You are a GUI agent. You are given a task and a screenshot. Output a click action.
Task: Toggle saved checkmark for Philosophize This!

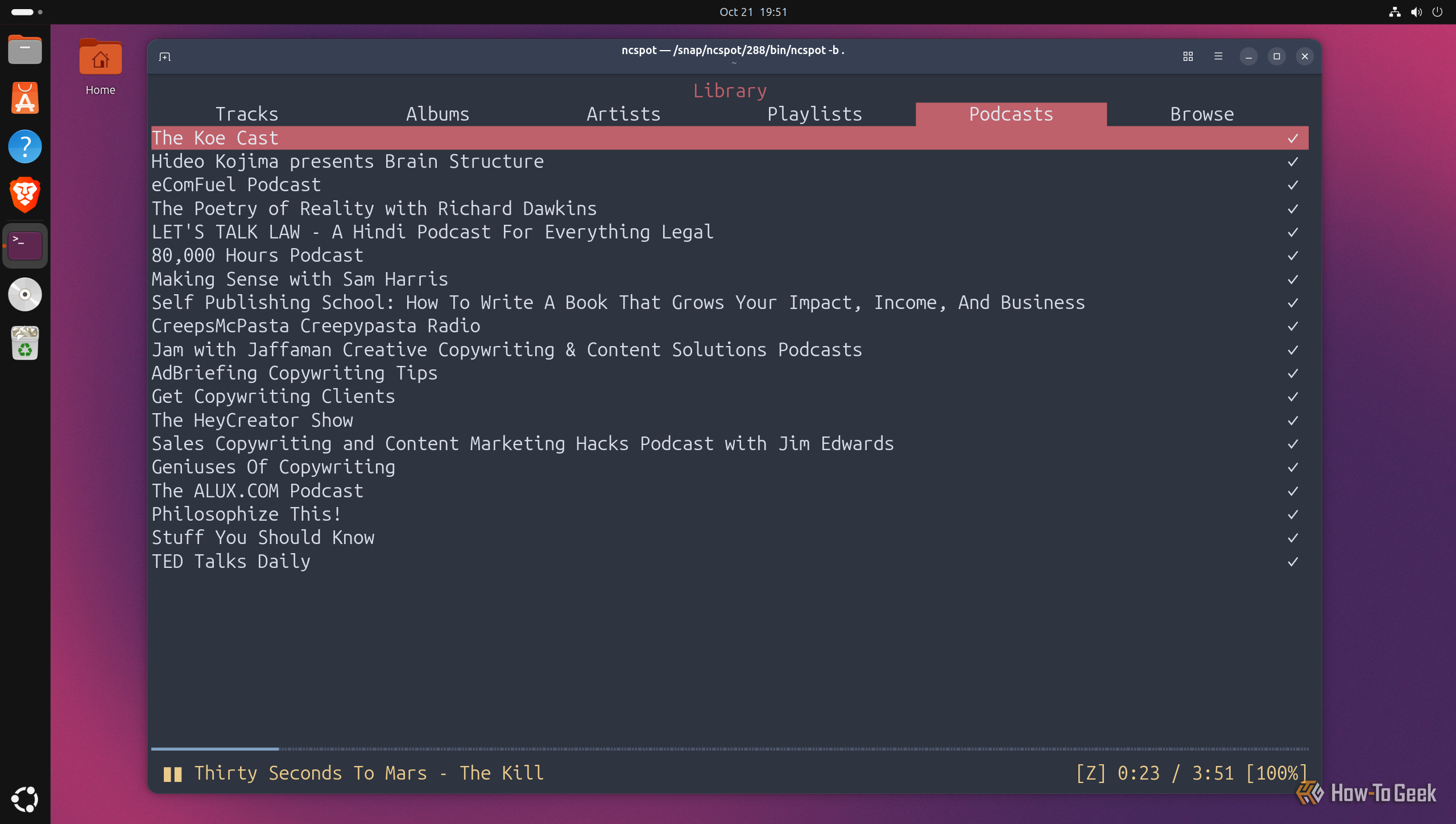point(1293,514)
